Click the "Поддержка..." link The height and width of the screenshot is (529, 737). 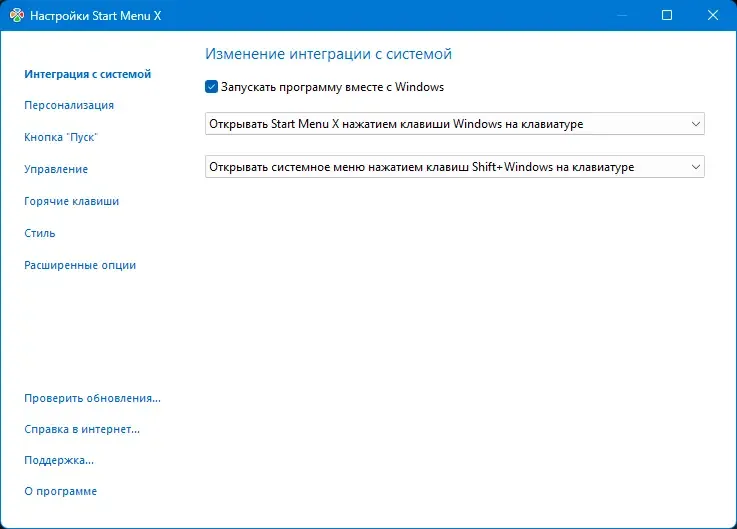tap(59, 460)
